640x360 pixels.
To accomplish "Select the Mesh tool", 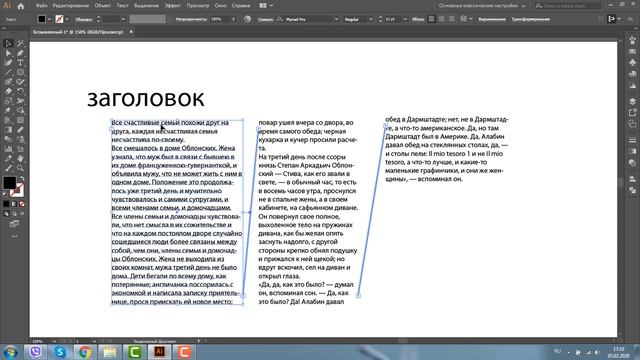I will click(x=20, y=120).
